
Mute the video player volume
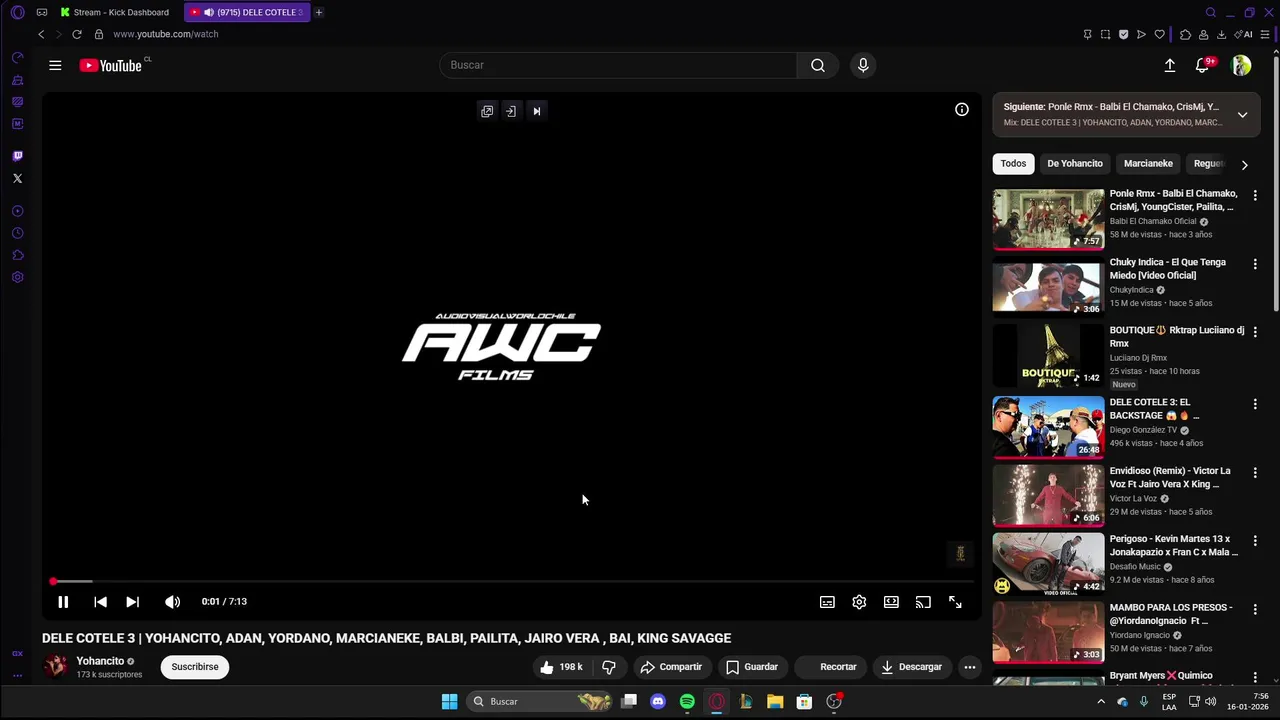172,602
